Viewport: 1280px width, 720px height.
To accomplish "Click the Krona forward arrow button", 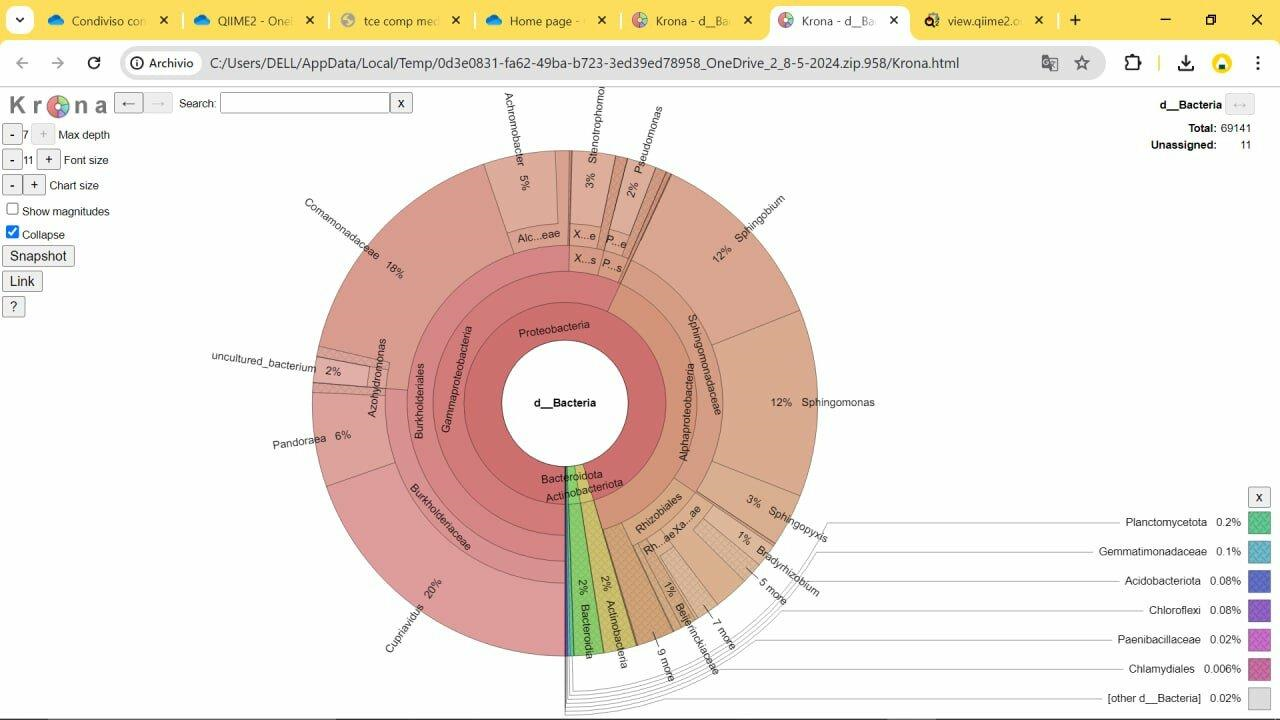I will point(158,103).
